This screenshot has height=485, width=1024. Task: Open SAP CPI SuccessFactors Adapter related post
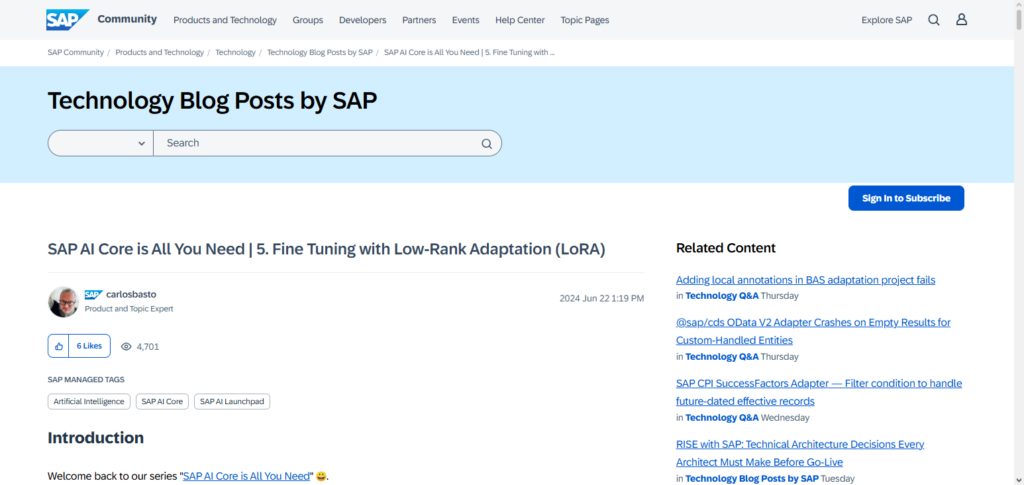[819, 392]
